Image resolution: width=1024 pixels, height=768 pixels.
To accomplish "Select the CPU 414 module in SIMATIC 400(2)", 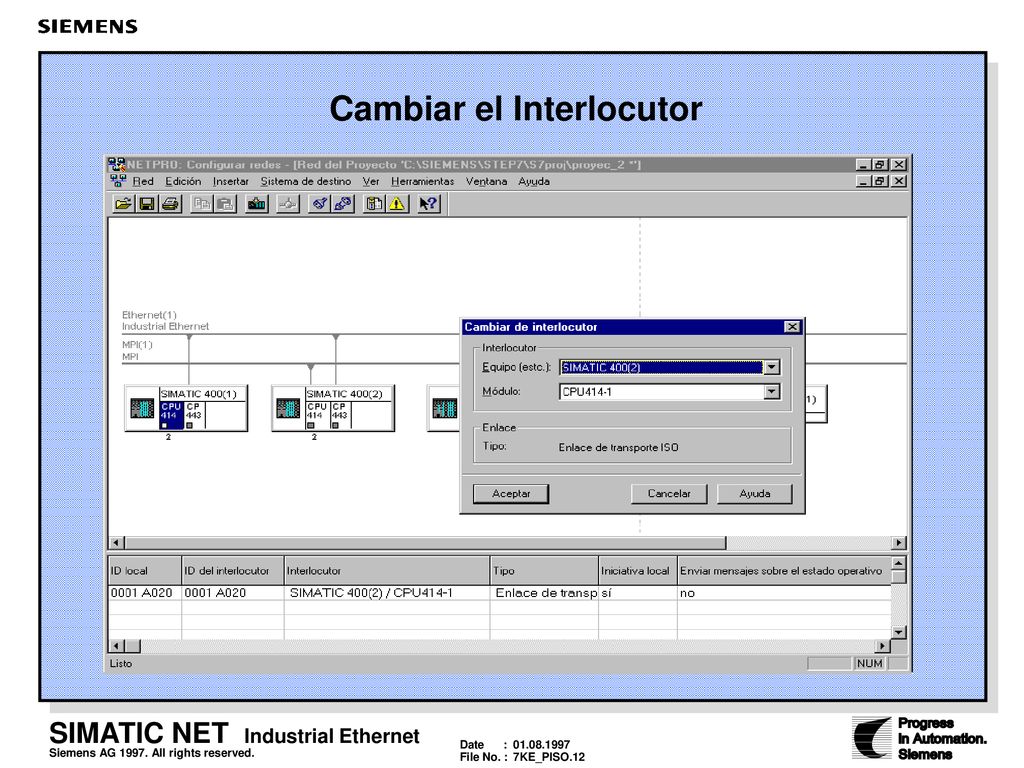I will [x=317, y=415].
